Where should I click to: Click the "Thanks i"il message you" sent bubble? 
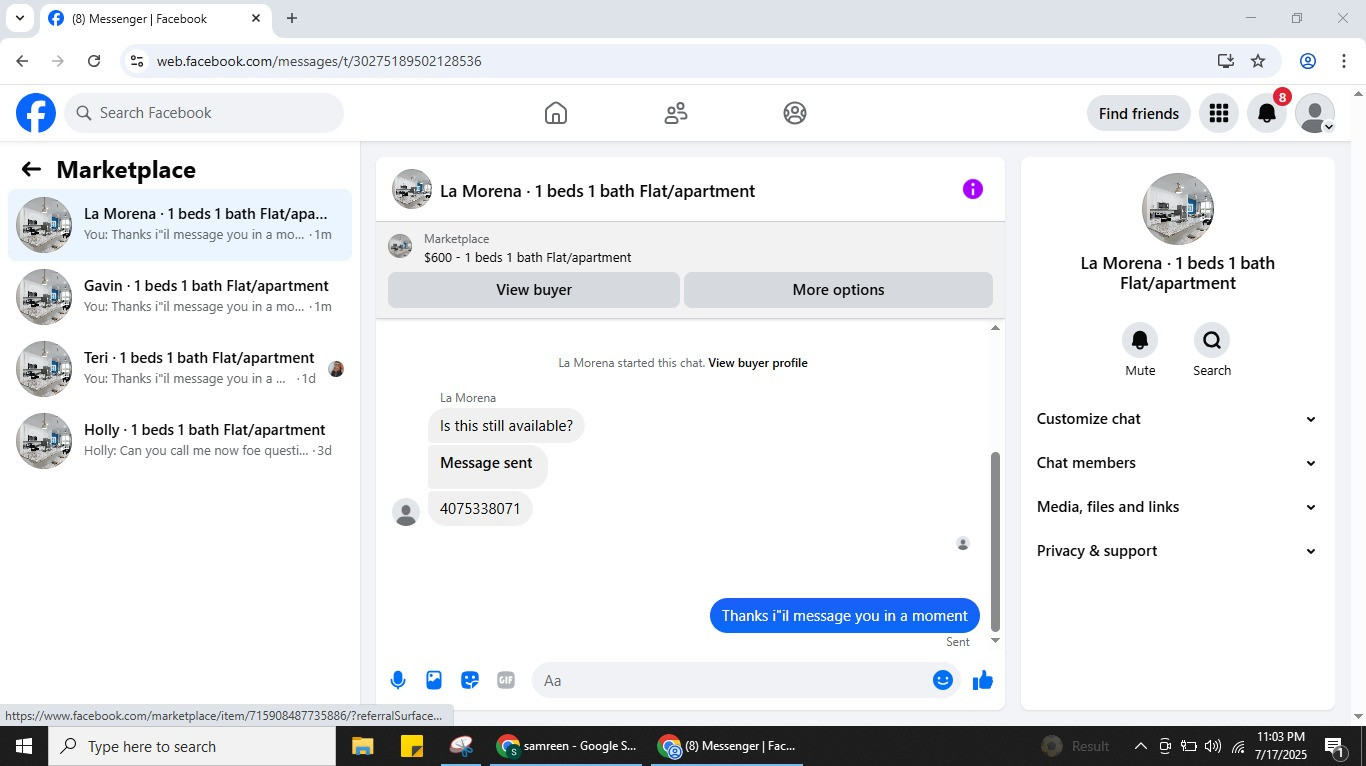pos(845,616)
